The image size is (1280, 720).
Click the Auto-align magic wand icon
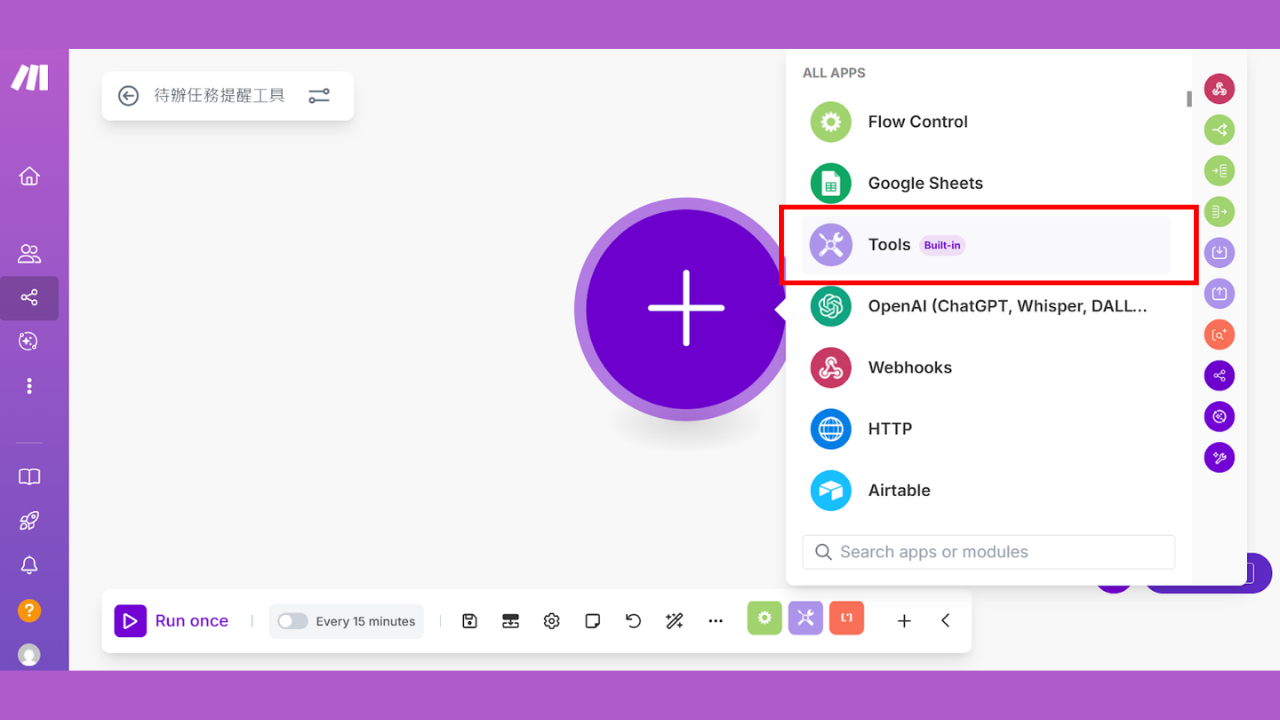click(x=674, y=621)
